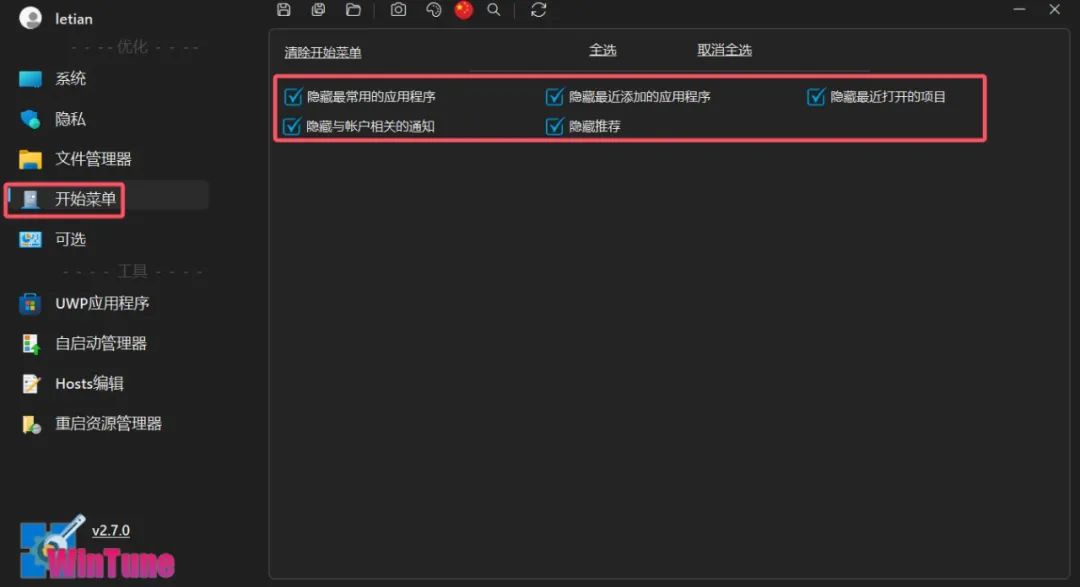Uncheck 隐藏与帐户相关的通知
This screenshot has width=1080, height=587.
tap(292, 126)
